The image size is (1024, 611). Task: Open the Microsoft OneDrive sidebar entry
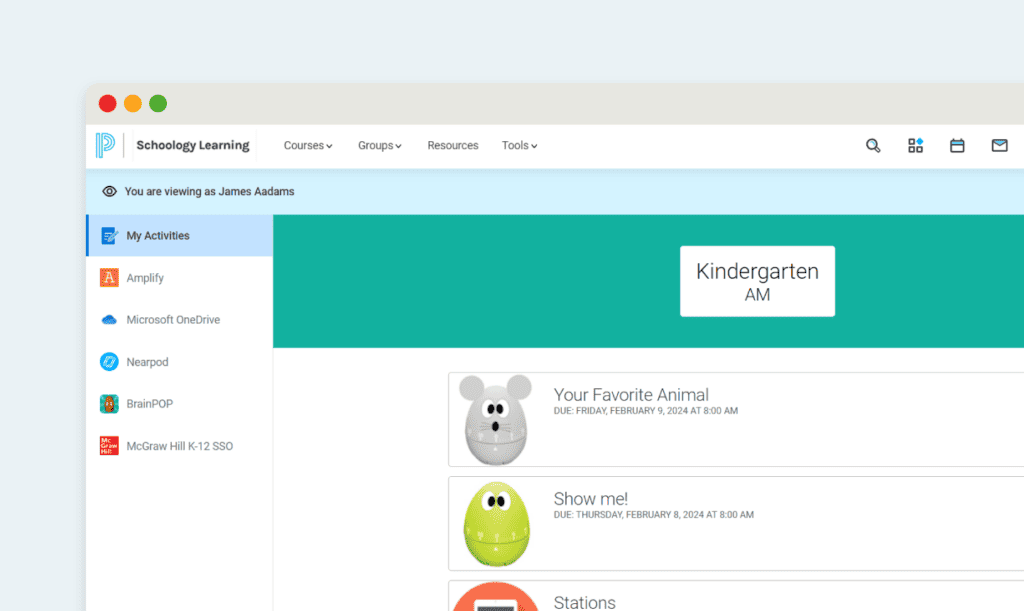pos(108,319)
